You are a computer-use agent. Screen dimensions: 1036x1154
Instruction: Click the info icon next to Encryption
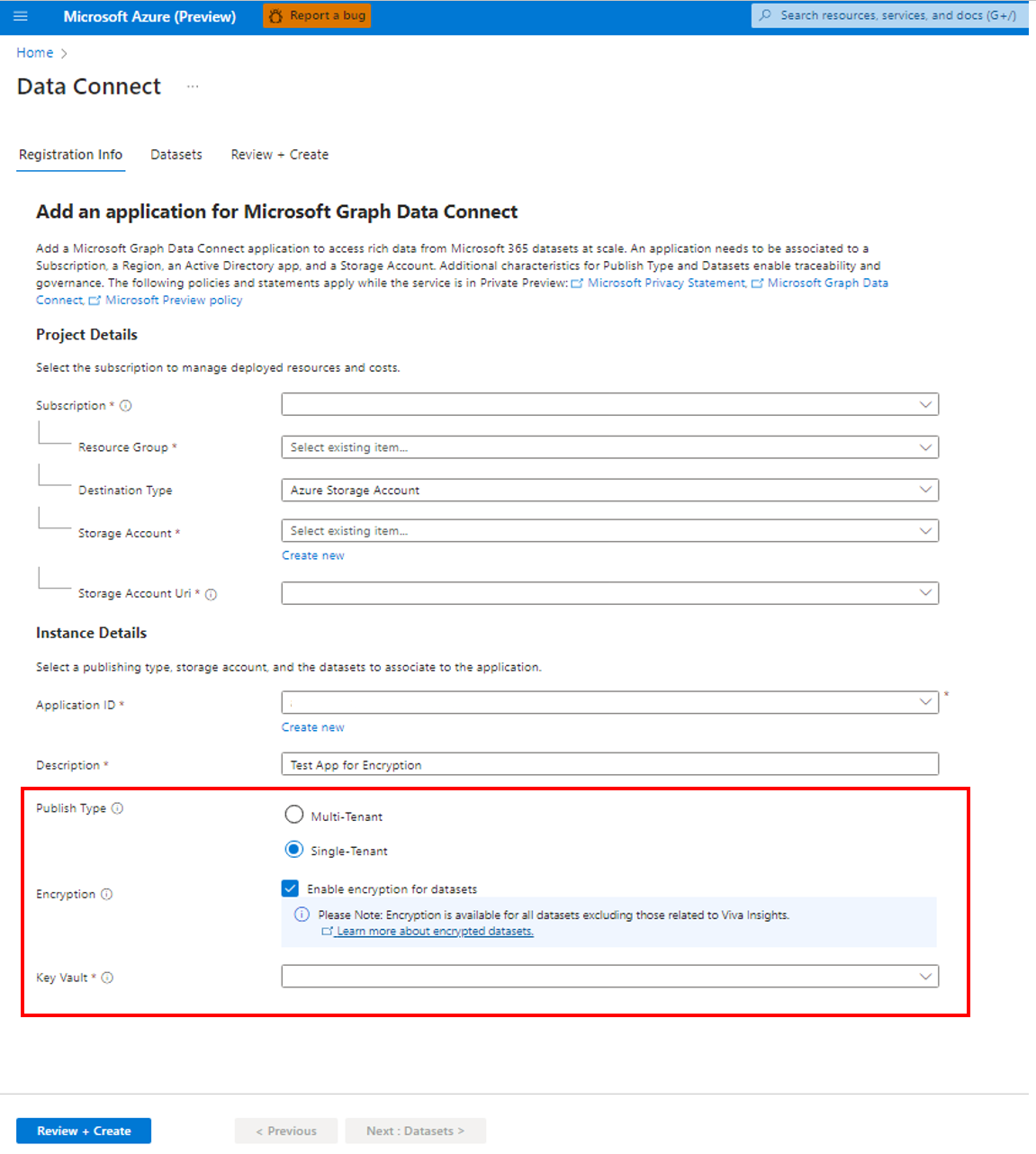point(108,894)
